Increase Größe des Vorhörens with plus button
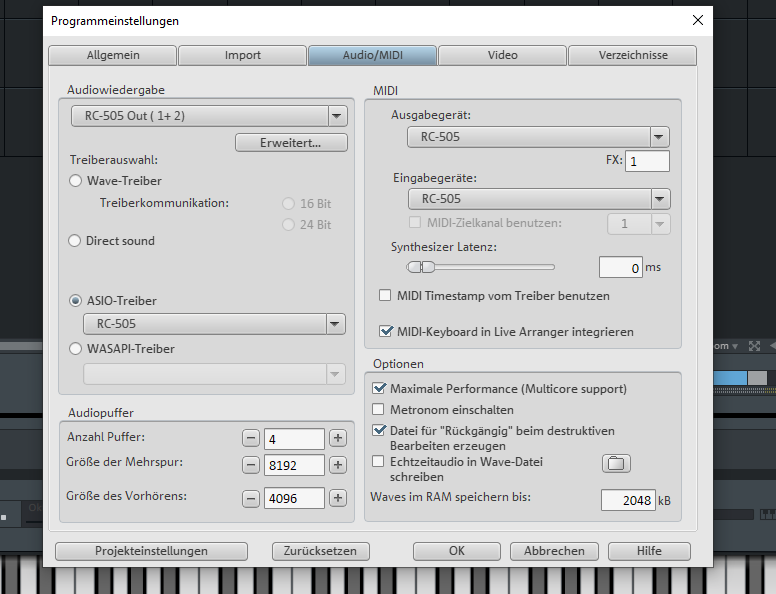The height and width of the screenshot is (594, 776). (338, 498)
